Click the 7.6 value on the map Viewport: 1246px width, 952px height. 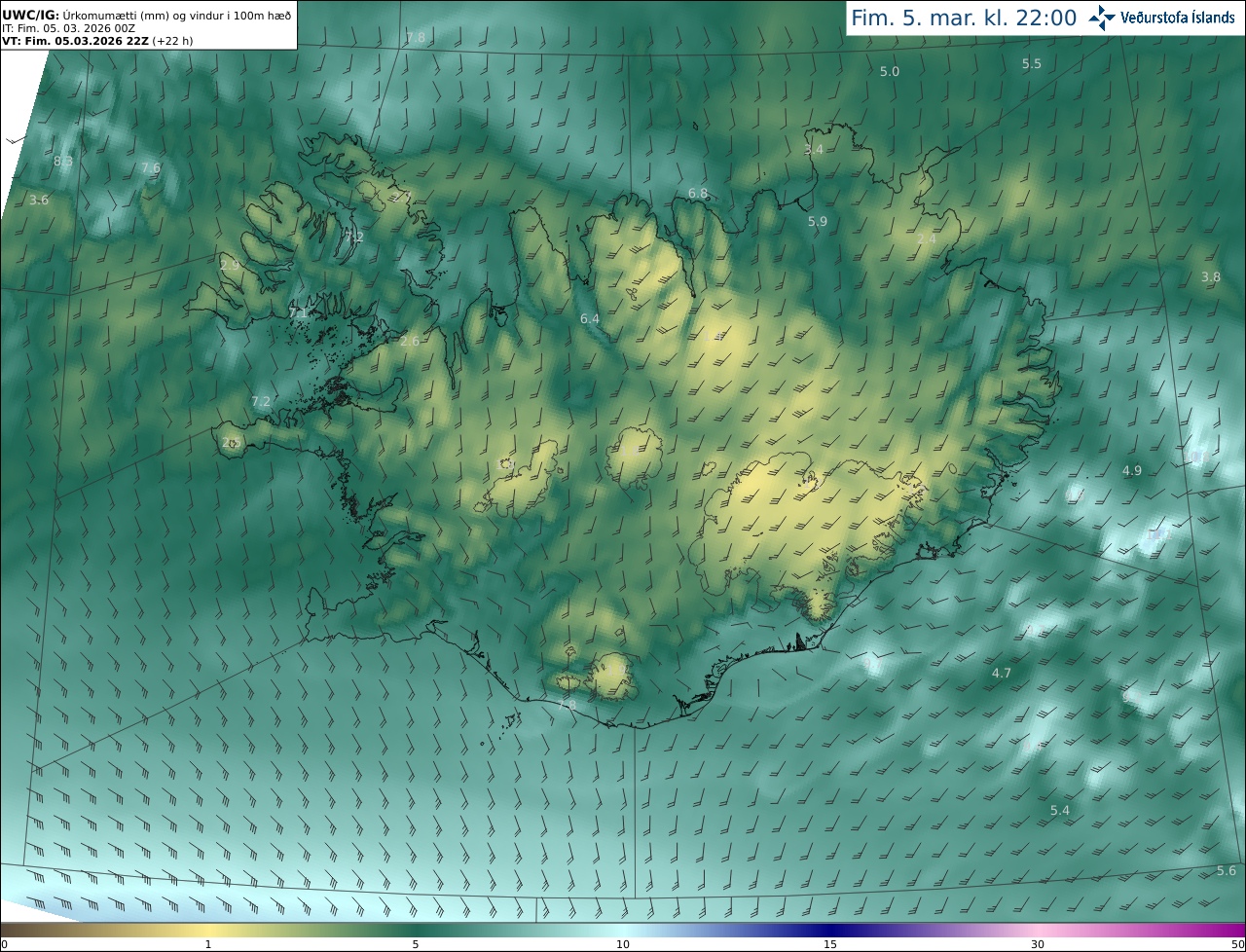coord(151,168)
